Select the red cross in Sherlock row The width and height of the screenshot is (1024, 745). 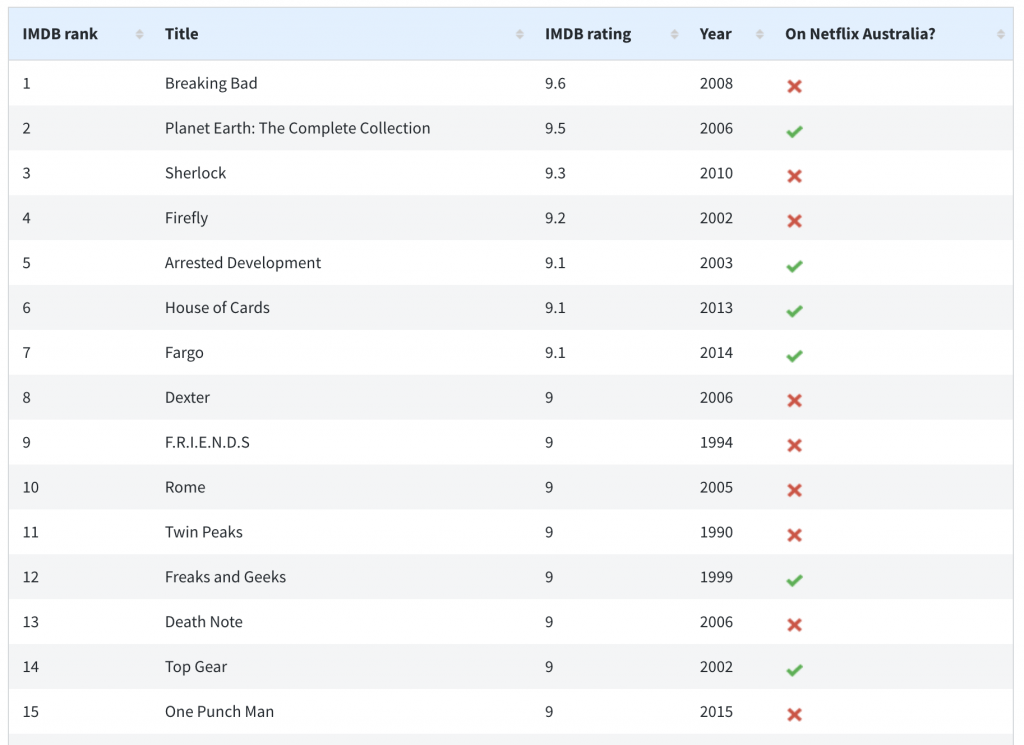(794, 176)
